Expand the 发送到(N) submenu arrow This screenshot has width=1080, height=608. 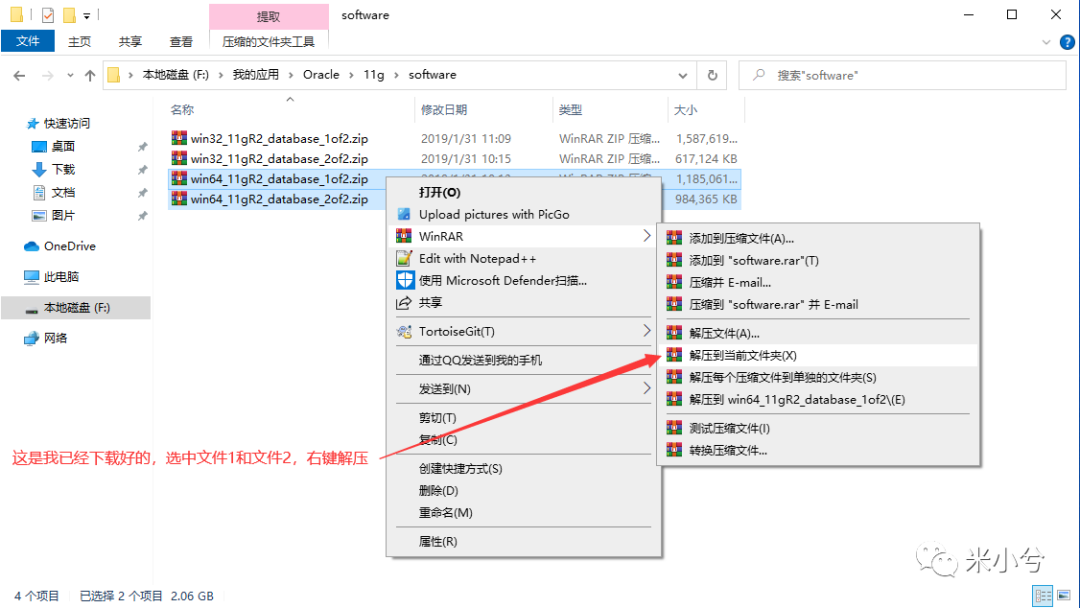646,388
